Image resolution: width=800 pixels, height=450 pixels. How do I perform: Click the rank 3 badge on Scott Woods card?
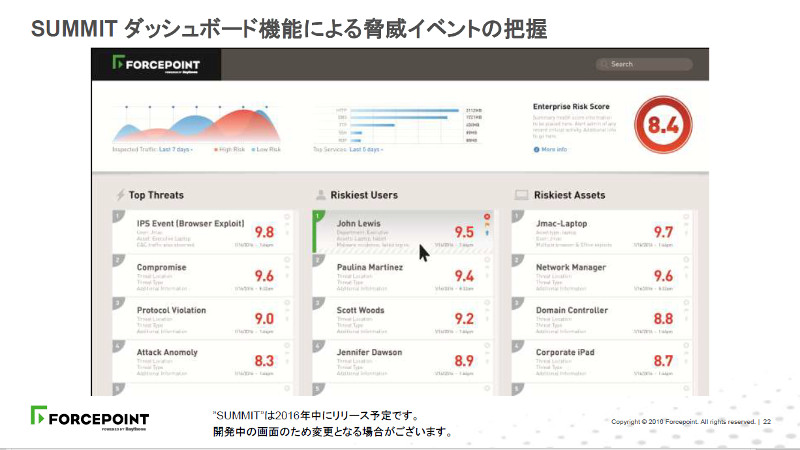click(x=317, y=303)
